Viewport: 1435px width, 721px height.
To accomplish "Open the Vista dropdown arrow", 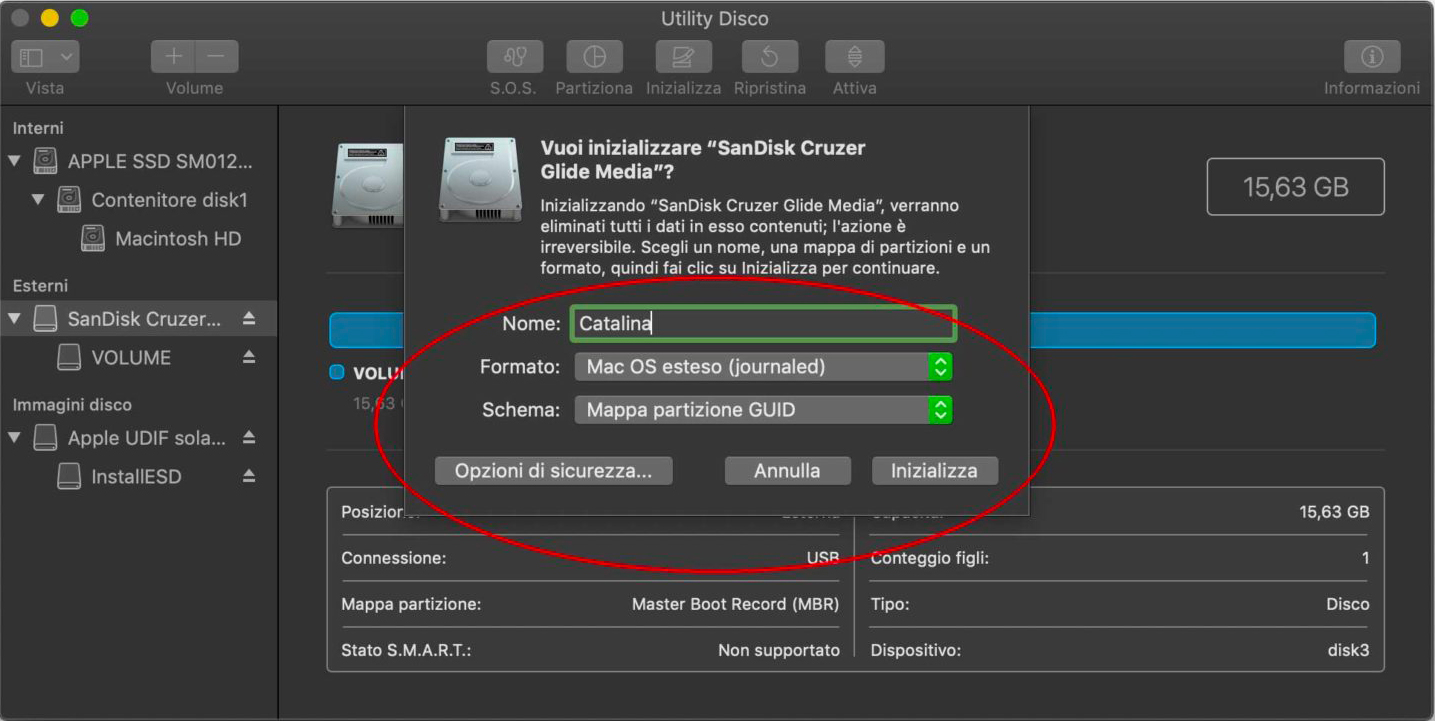I will [67, 57].
